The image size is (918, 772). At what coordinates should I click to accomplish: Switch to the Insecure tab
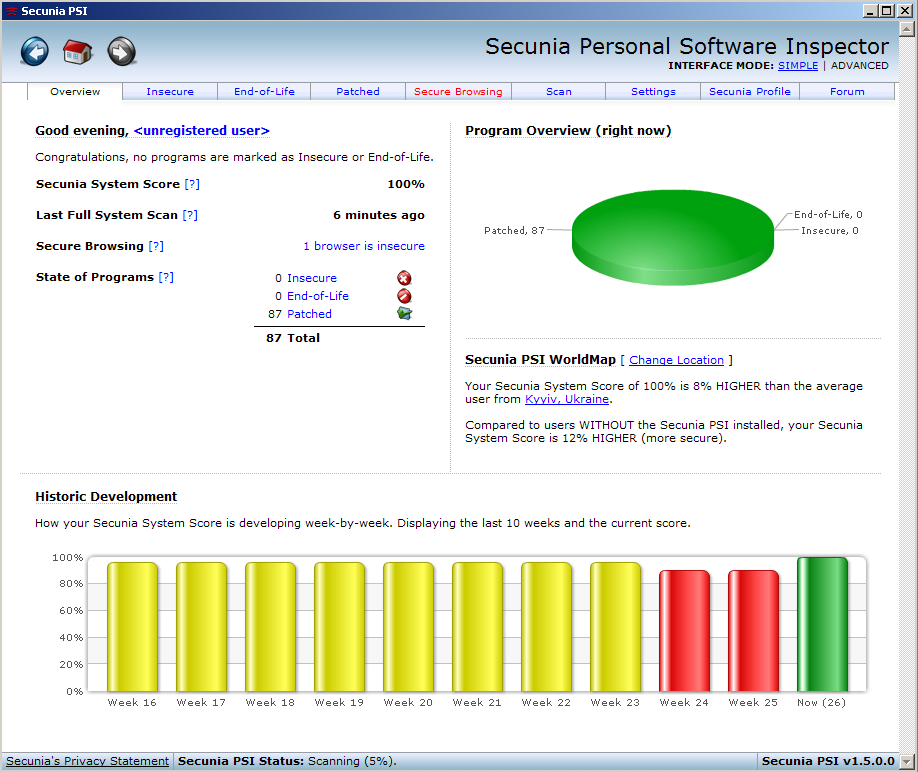tap(170, 91)
